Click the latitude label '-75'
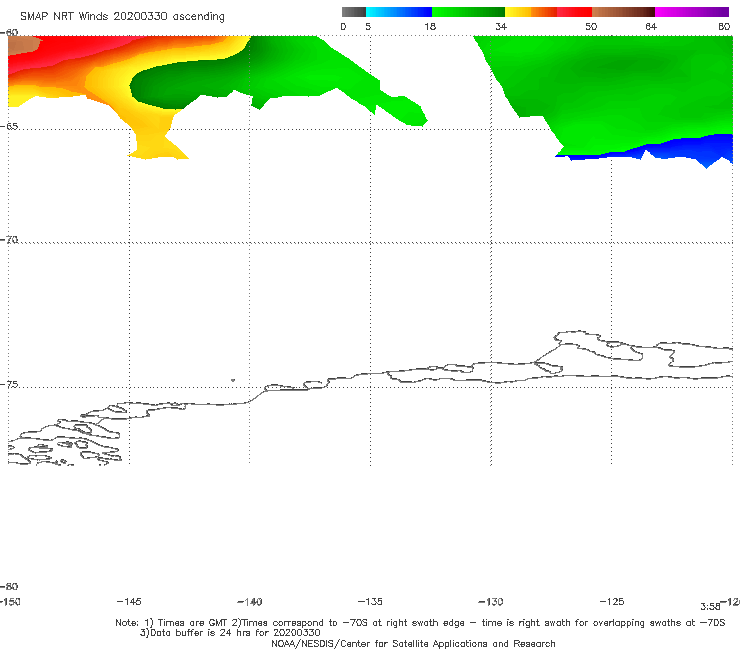740x650 pixels. pyautogui.click(x=9, y=384)
